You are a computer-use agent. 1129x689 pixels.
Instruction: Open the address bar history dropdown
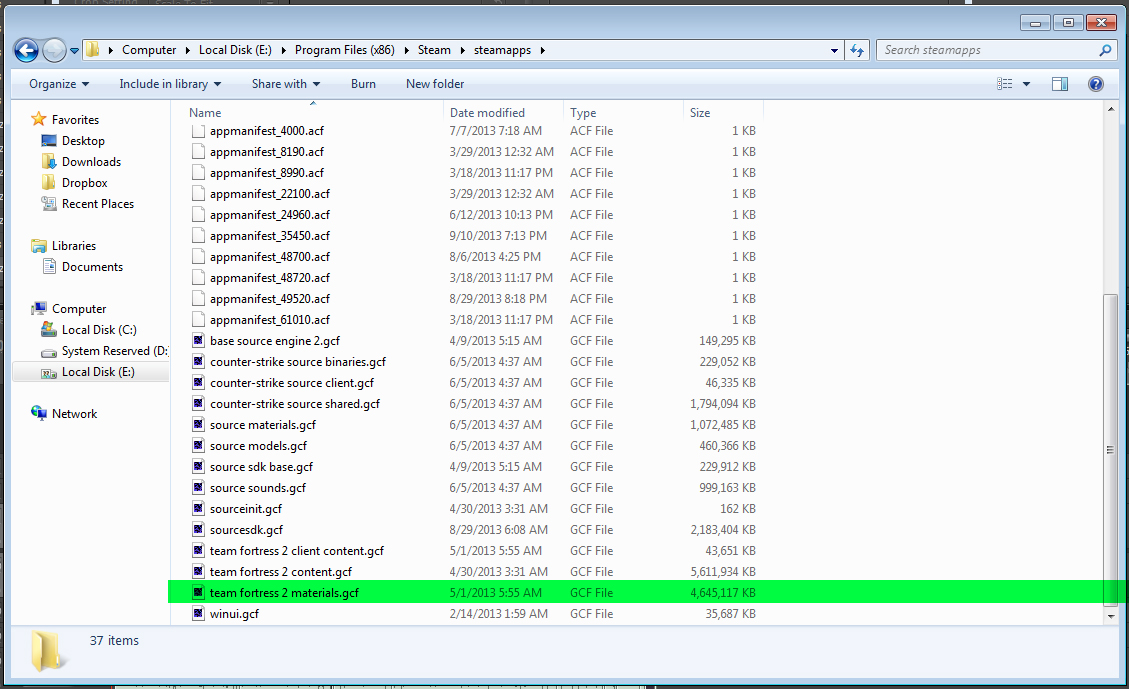[x=835, y=50]
